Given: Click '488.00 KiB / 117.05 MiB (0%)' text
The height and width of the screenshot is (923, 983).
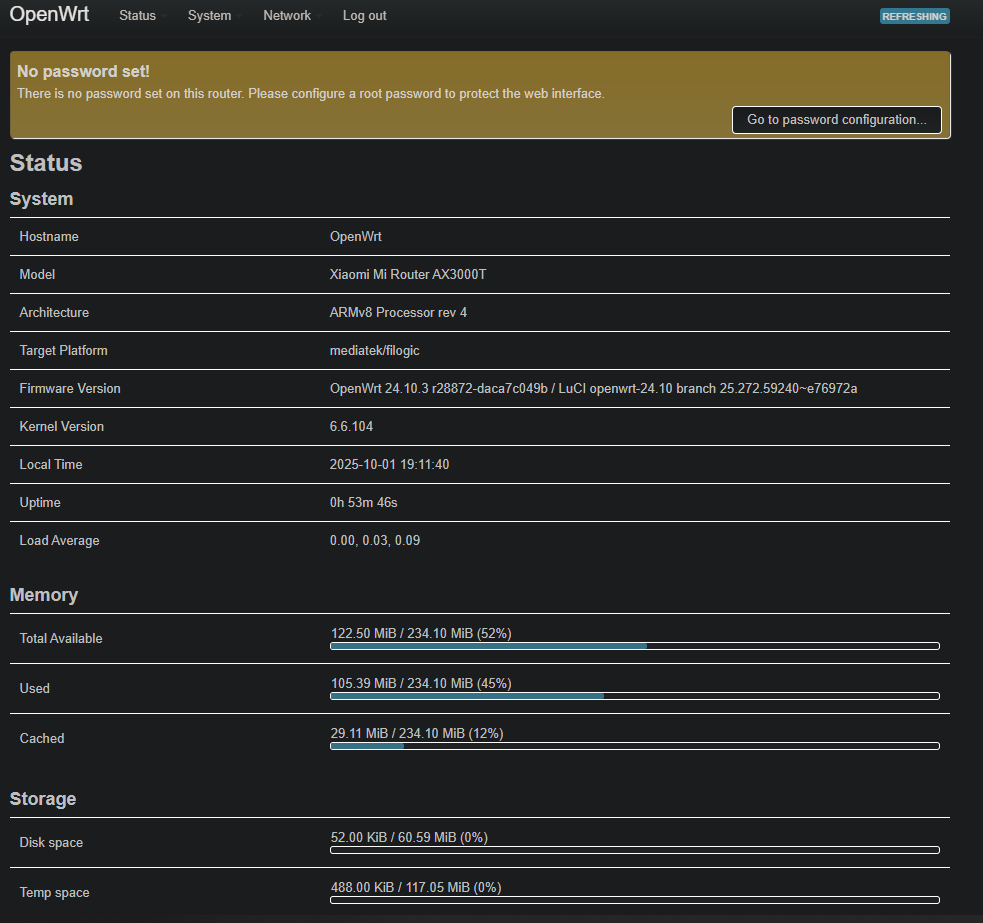Looking at the screenshot, I should [x=416, y=888].
